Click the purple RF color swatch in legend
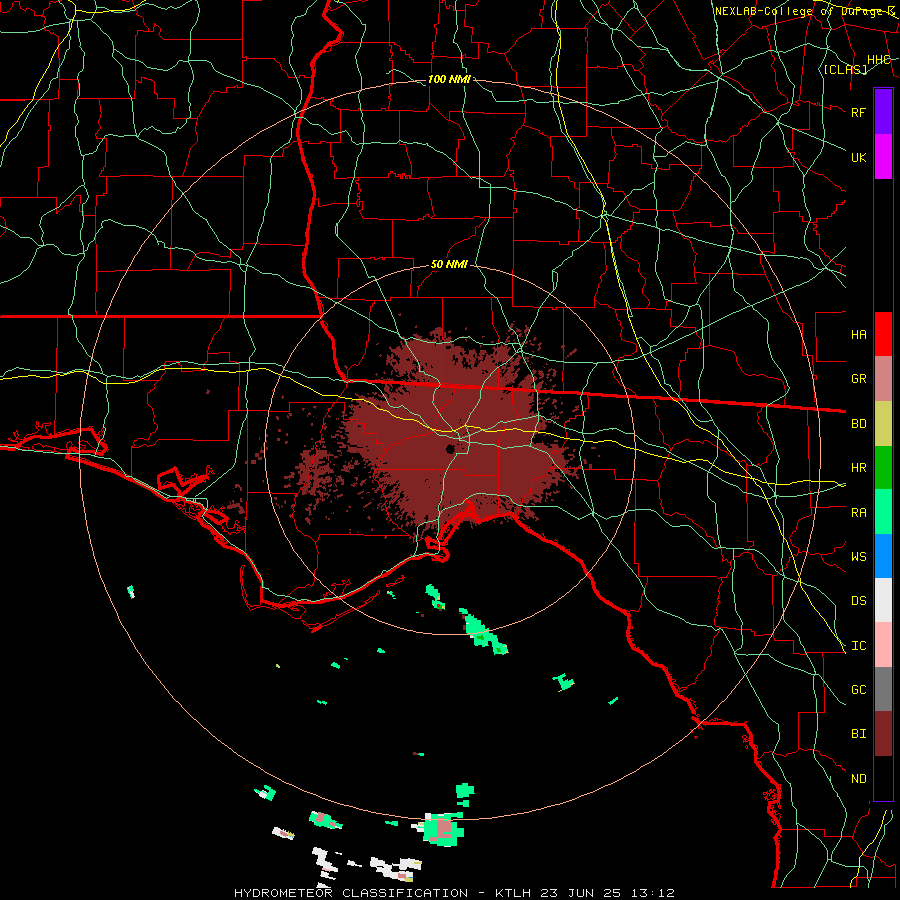Screen dimensions: 900x900 883,112
